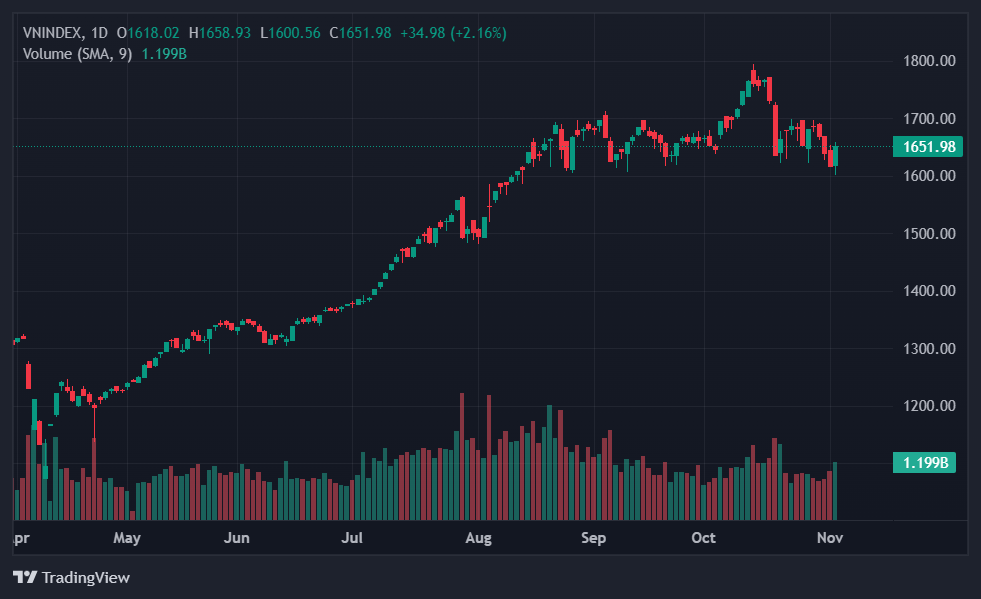Click the 1800.00 price axis label
Screen dimensions: 981x599
pyautogui.click(x=929, y=61)
